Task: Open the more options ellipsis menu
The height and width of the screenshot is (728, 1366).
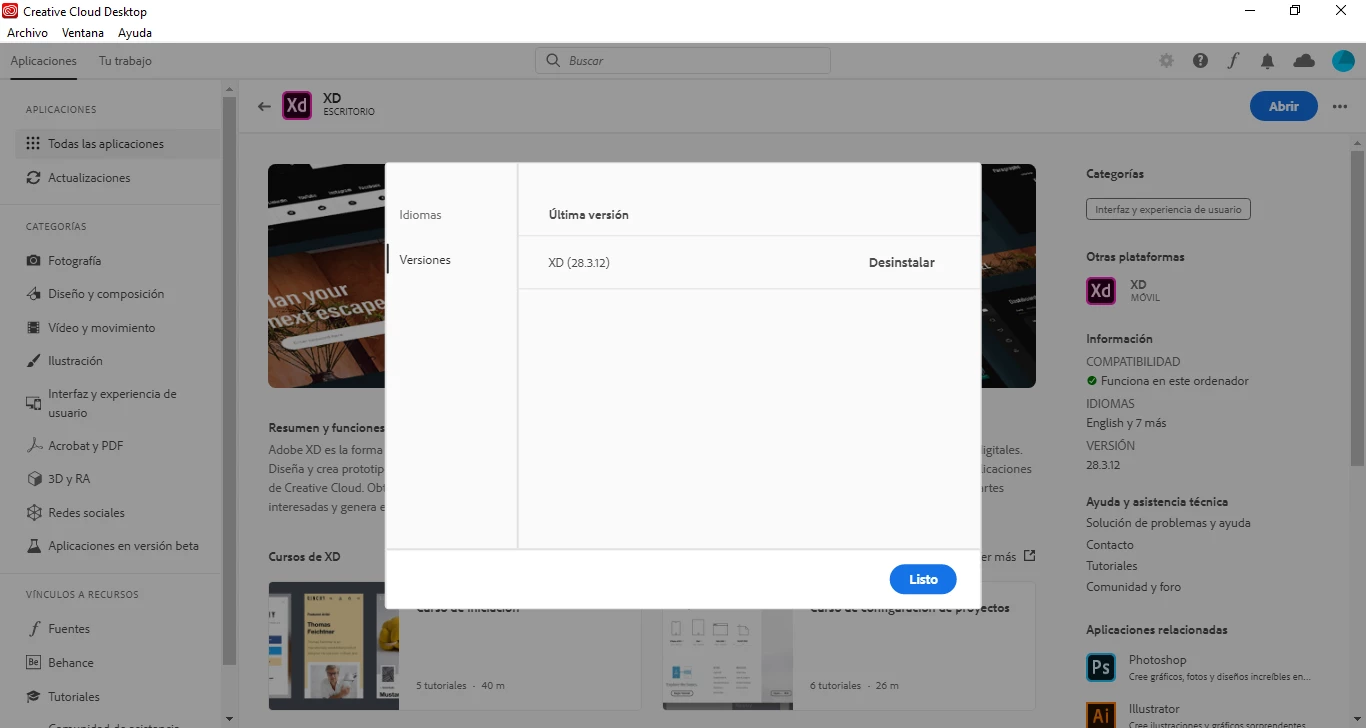Action: pos(1340,107)
